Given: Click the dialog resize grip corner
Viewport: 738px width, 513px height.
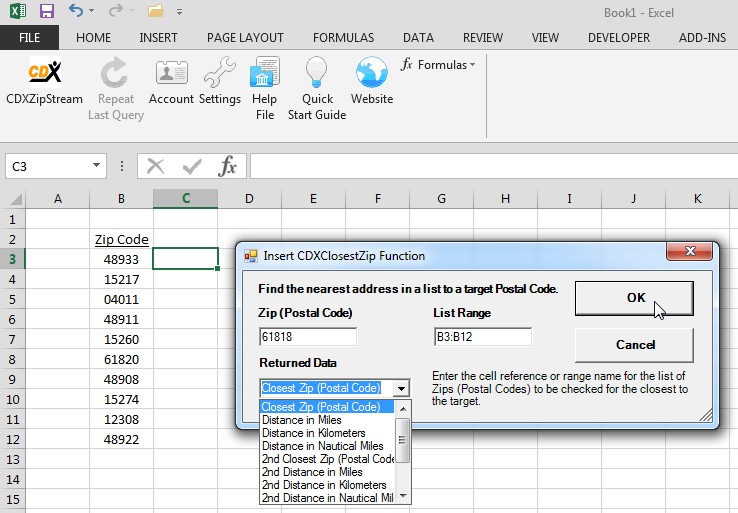Looking at the screenshot, I should [x=706, y=414].
